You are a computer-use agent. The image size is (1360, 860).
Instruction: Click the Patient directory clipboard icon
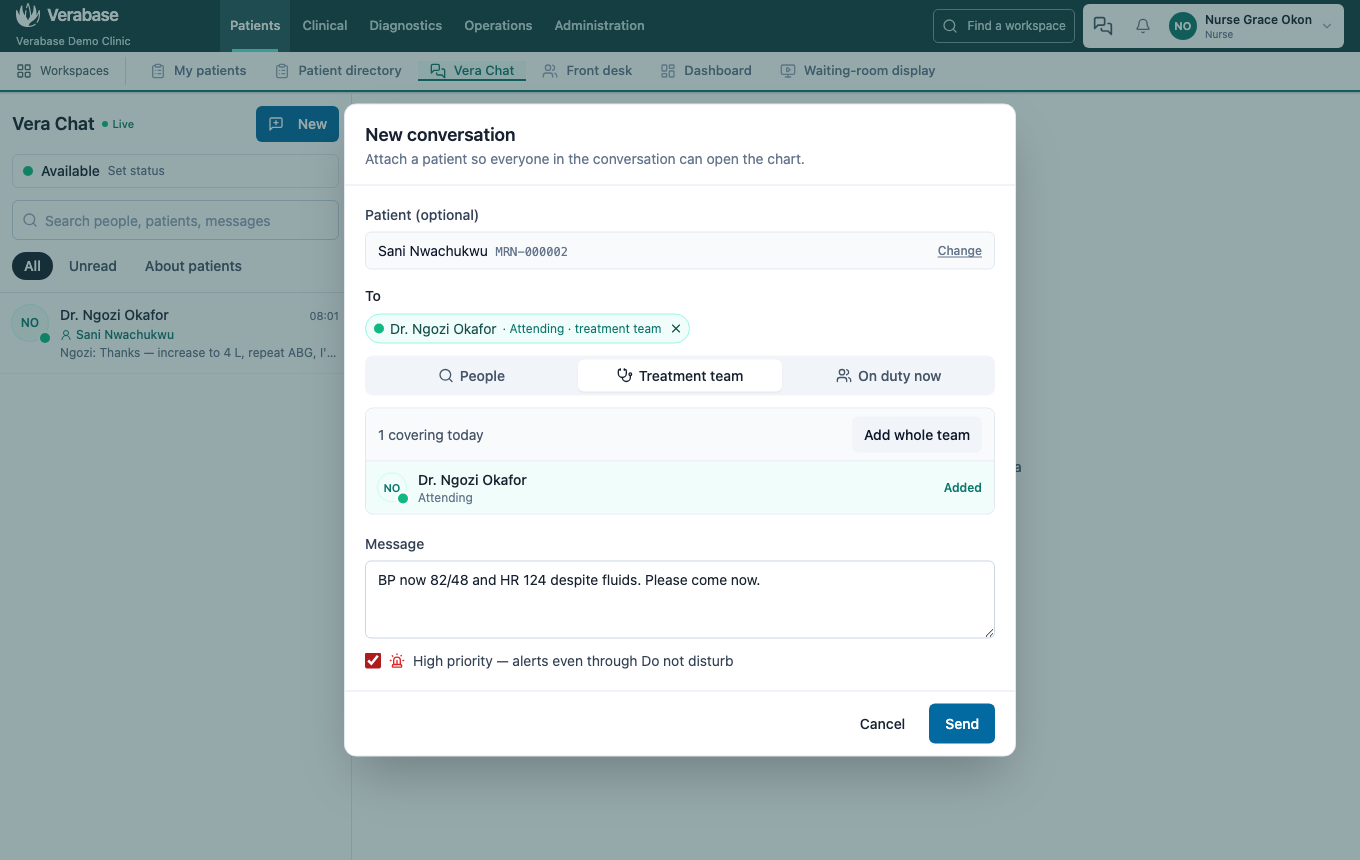pyautogui.click(x=282, y=71)
